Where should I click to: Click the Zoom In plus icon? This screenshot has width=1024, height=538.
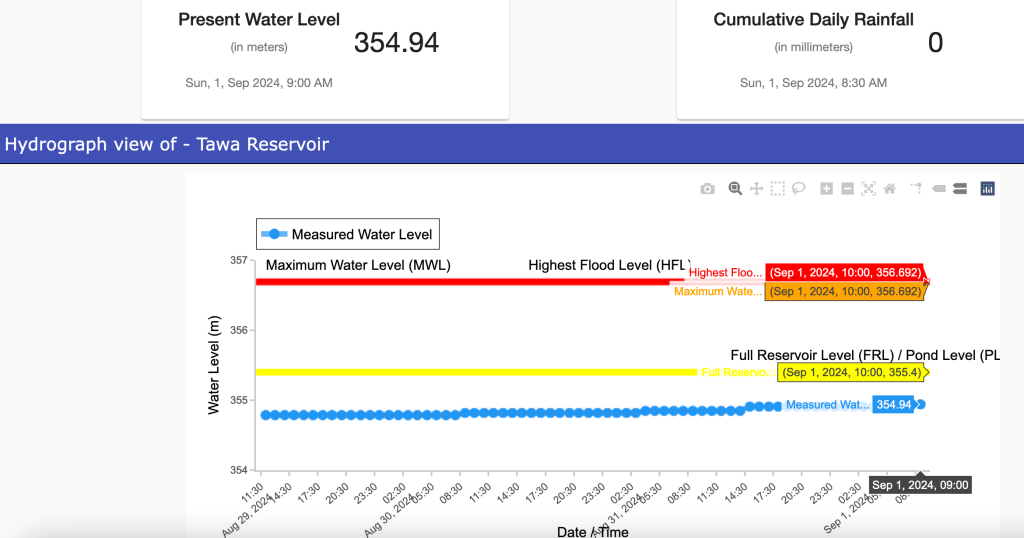[x=827, y=188]
